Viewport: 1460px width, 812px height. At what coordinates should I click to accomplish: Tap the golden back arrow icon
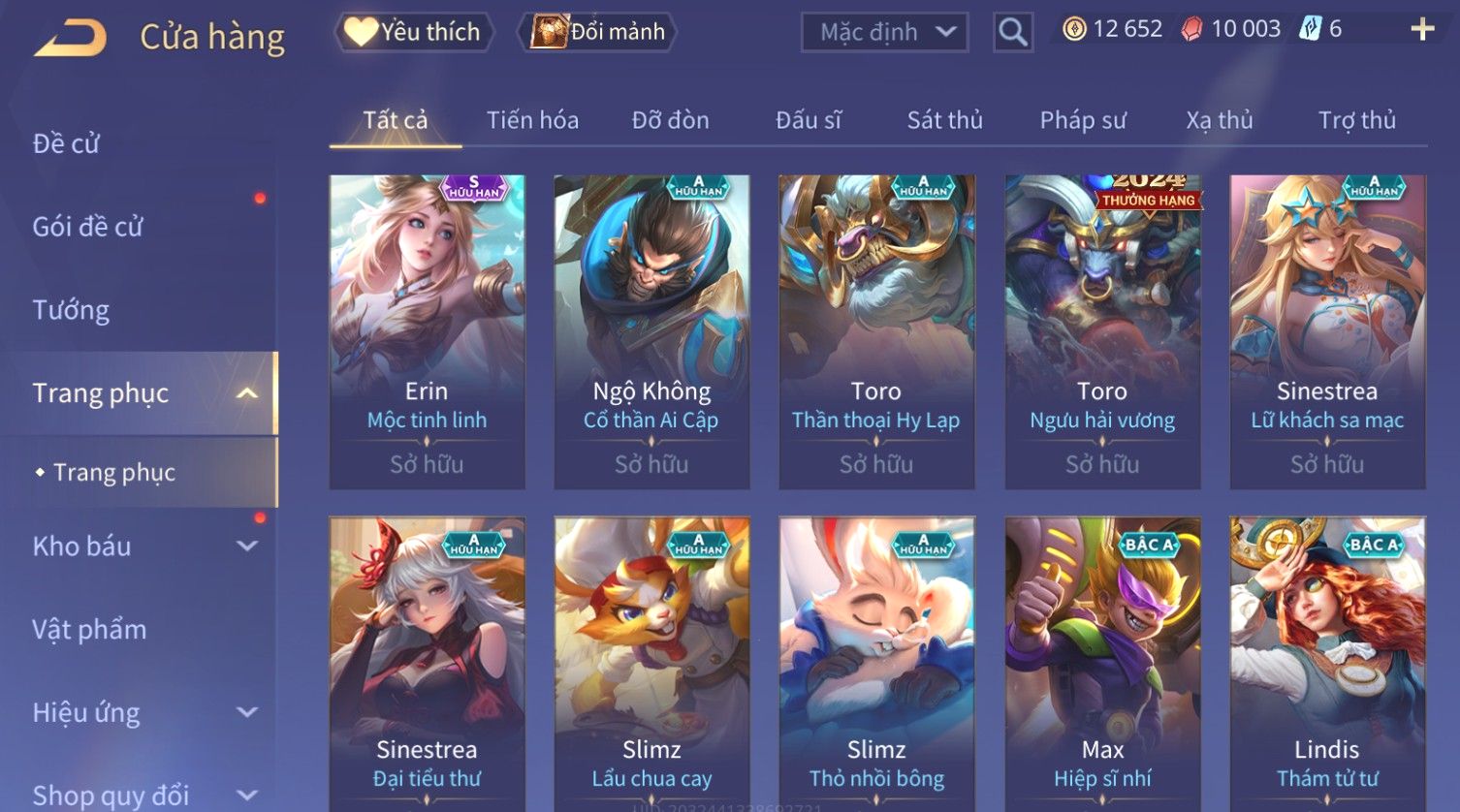click(x=70, y=38)
